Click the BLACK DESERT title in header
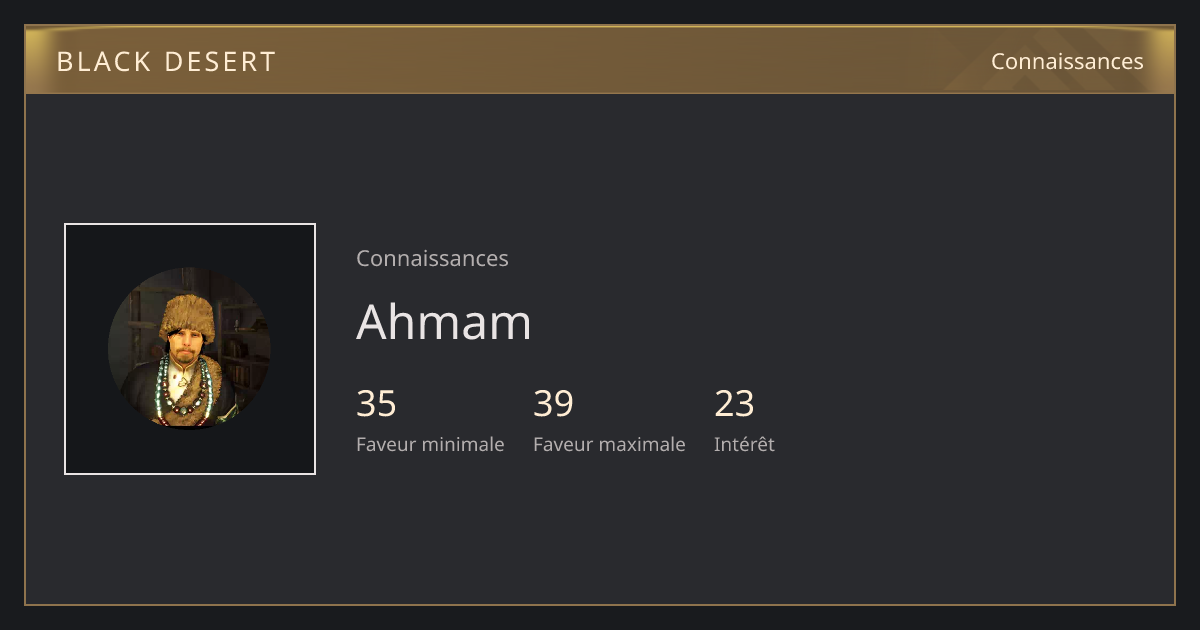1200x630 pixels. coord(166,62)
